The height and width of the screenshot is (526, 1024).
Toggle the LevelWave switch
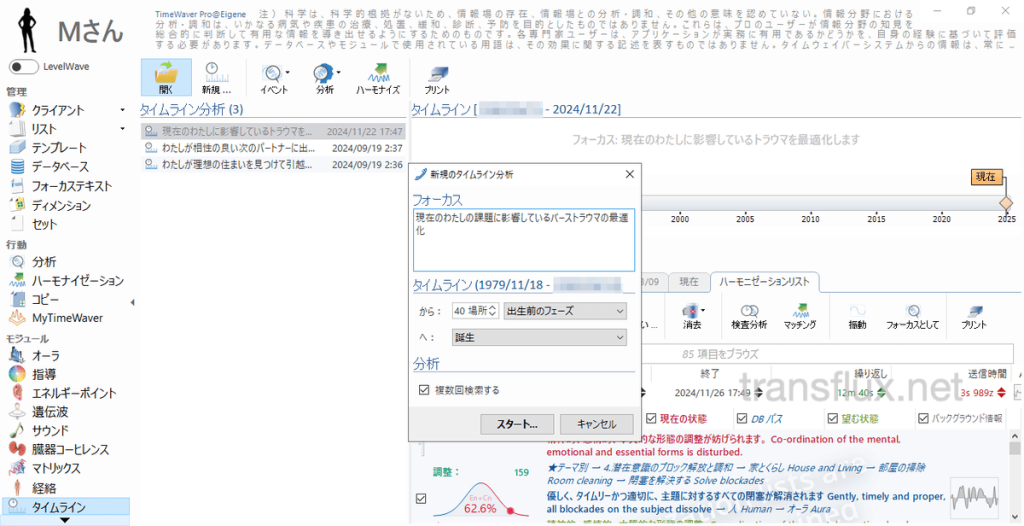click(x=23, y=67)
